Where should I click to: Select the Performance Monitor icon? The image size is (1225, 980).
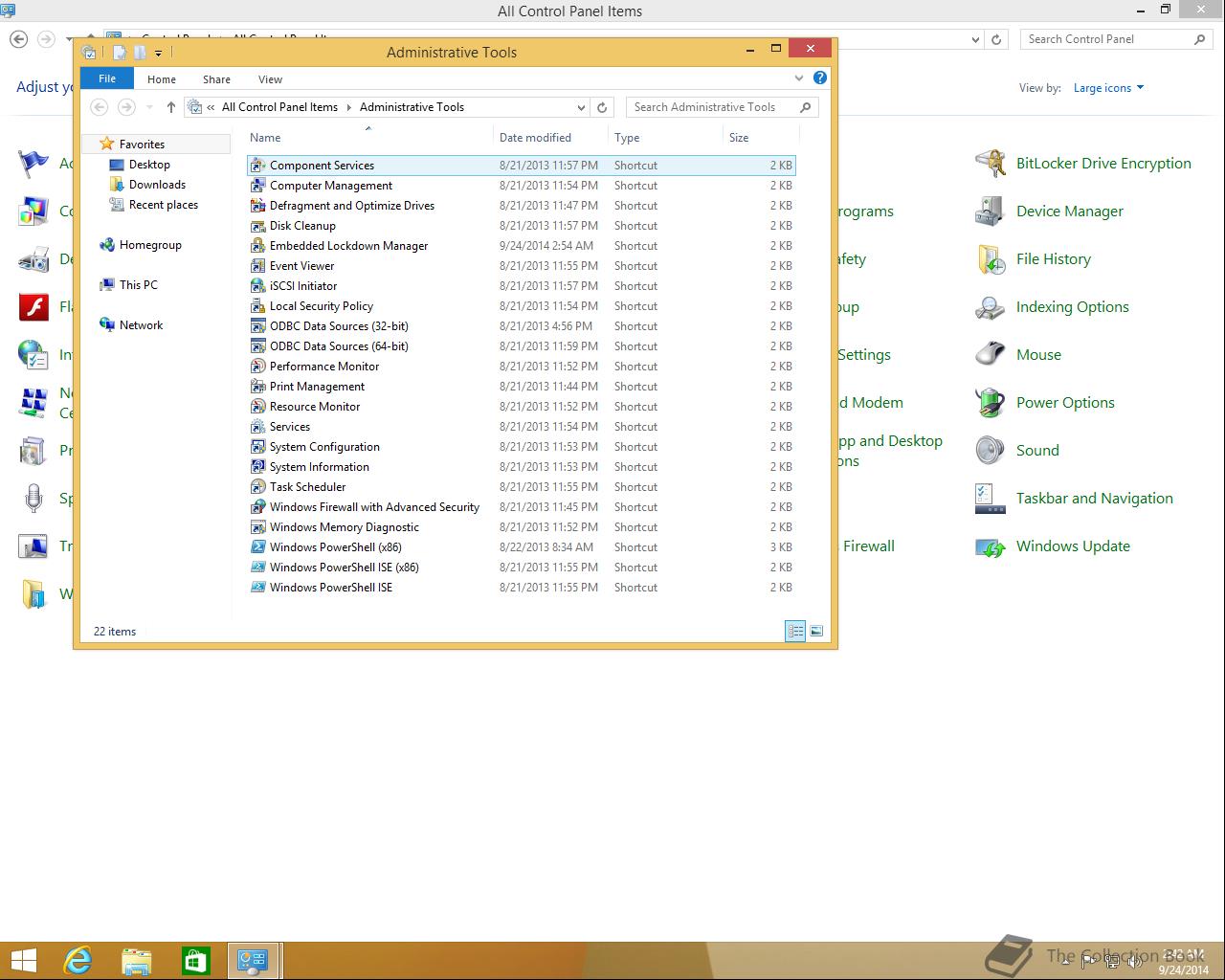click(x=257, y=367)
